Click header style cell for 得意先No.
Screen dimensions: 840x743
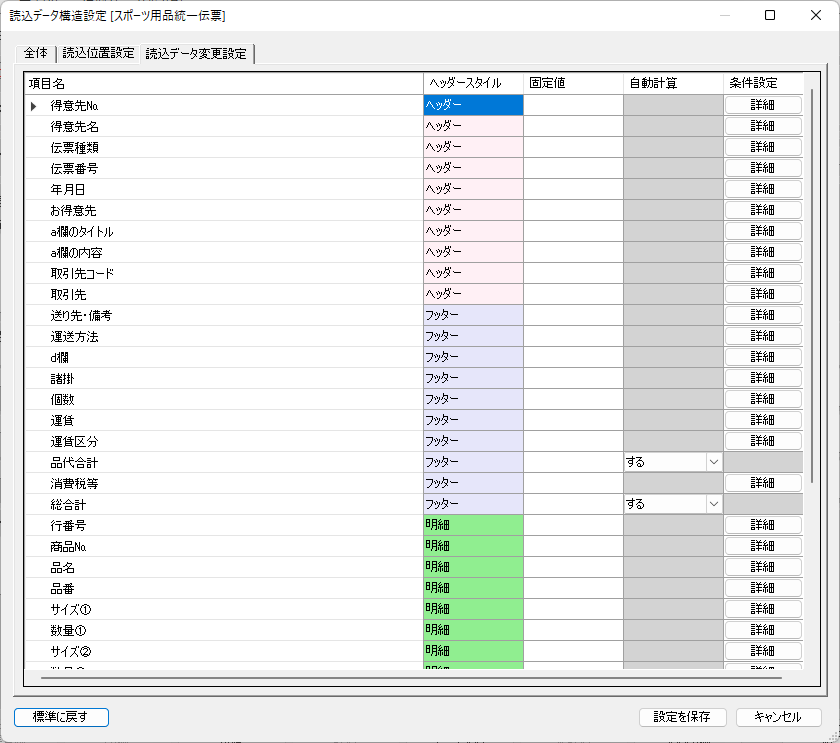pos(473,105)
